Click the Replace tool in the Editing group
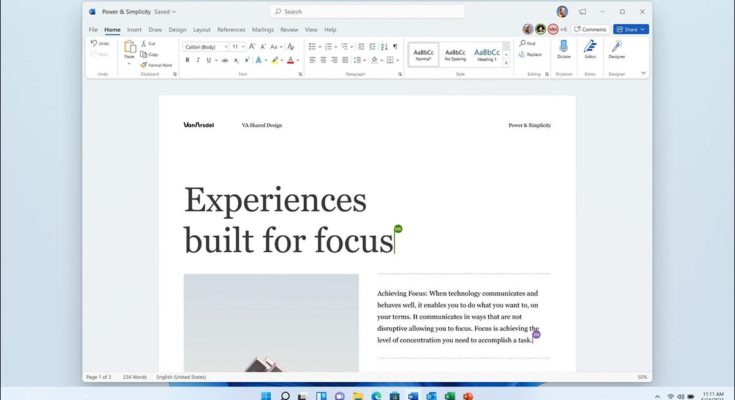The image size is (735, 400). click(x=531, y=55)
